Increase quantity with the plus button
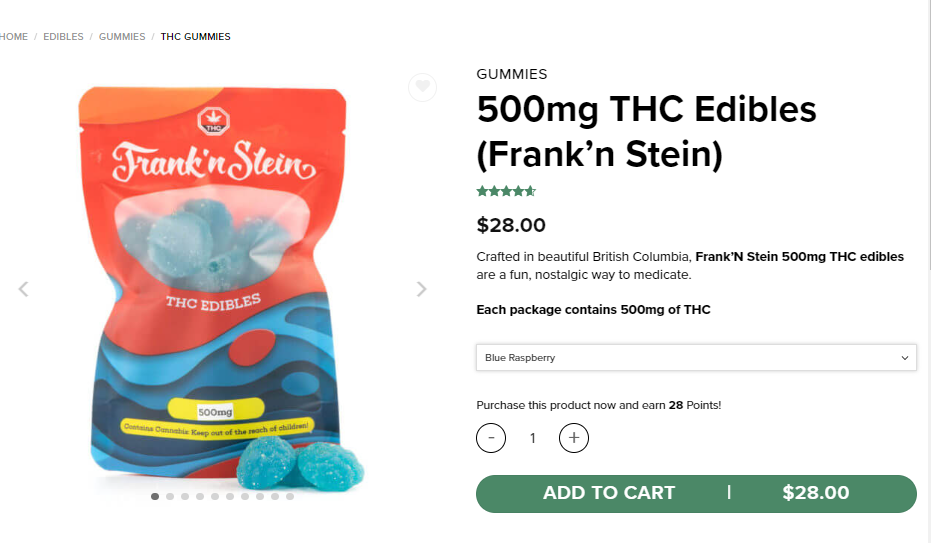The width and height of the screenshot is (931, 543). pos(574,438)
